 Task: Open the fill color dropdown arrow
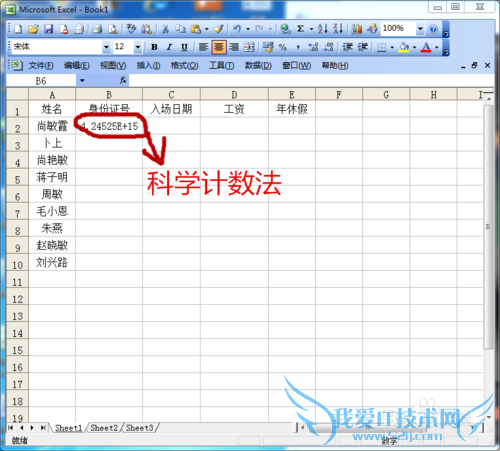pos(414,47)
